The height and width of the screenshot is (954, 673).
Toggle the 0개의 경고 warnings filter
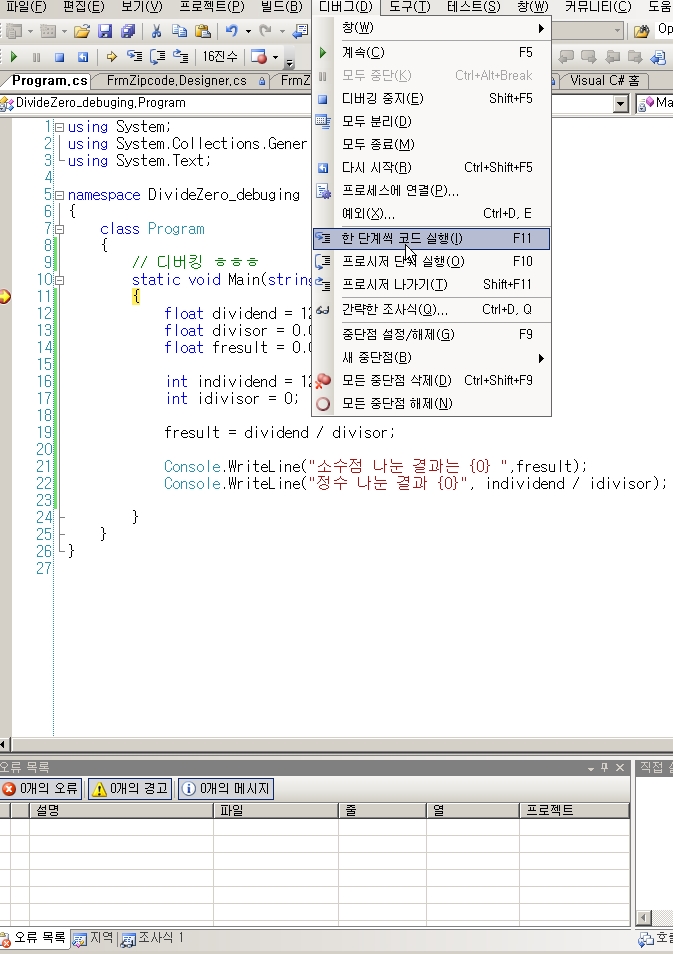[130, 789]
